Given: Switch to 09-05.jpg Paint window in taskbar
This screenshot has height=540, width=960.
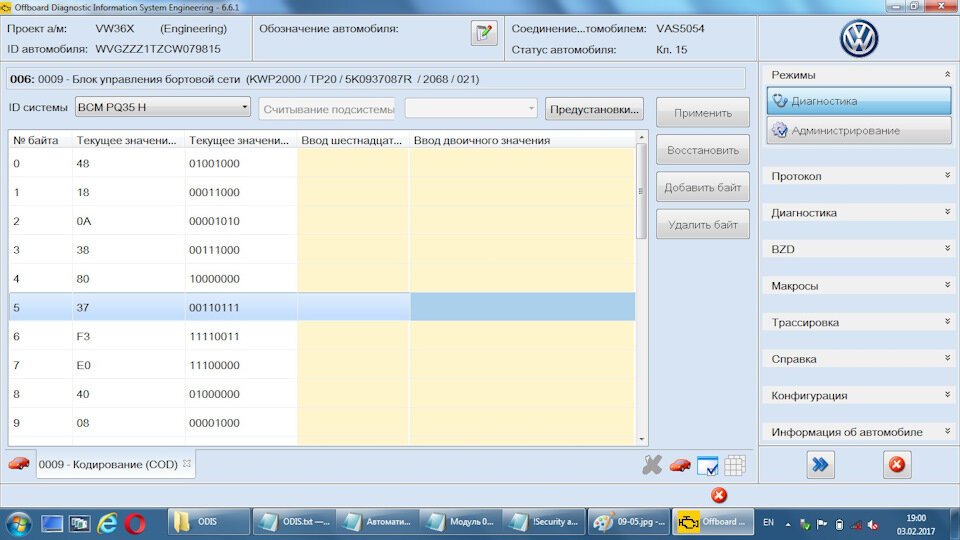Looking at the screenshot, I should click(x=629, y=522).
